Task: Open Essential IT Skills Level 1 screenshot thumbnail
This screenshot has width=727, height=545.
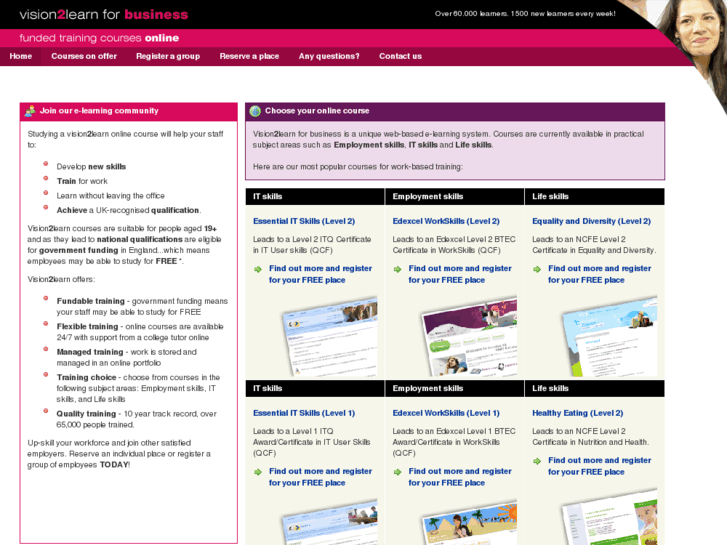Action: [330, 522]
